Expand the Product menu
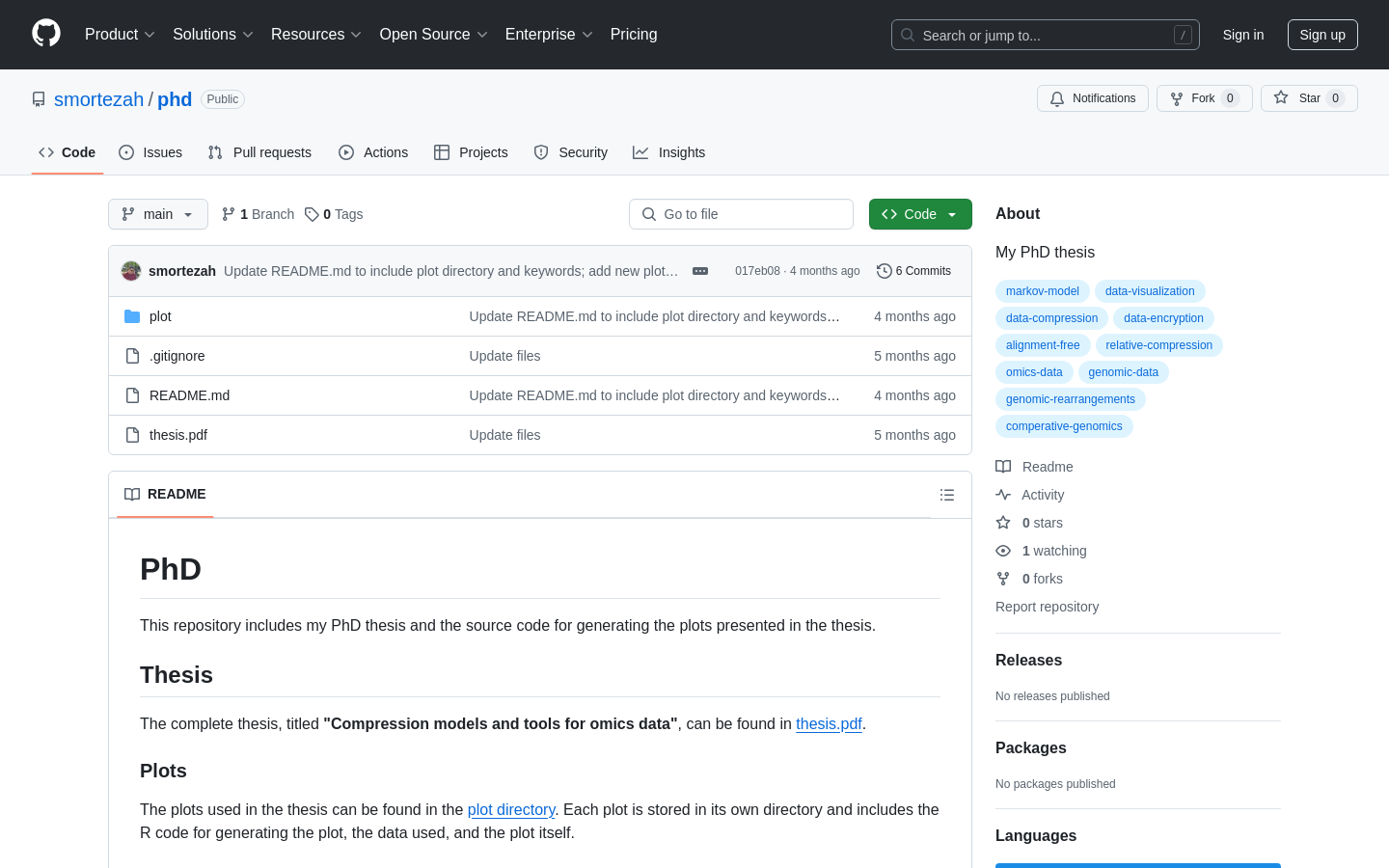This screenshot has height=868, width=1389. click(120, 35)
